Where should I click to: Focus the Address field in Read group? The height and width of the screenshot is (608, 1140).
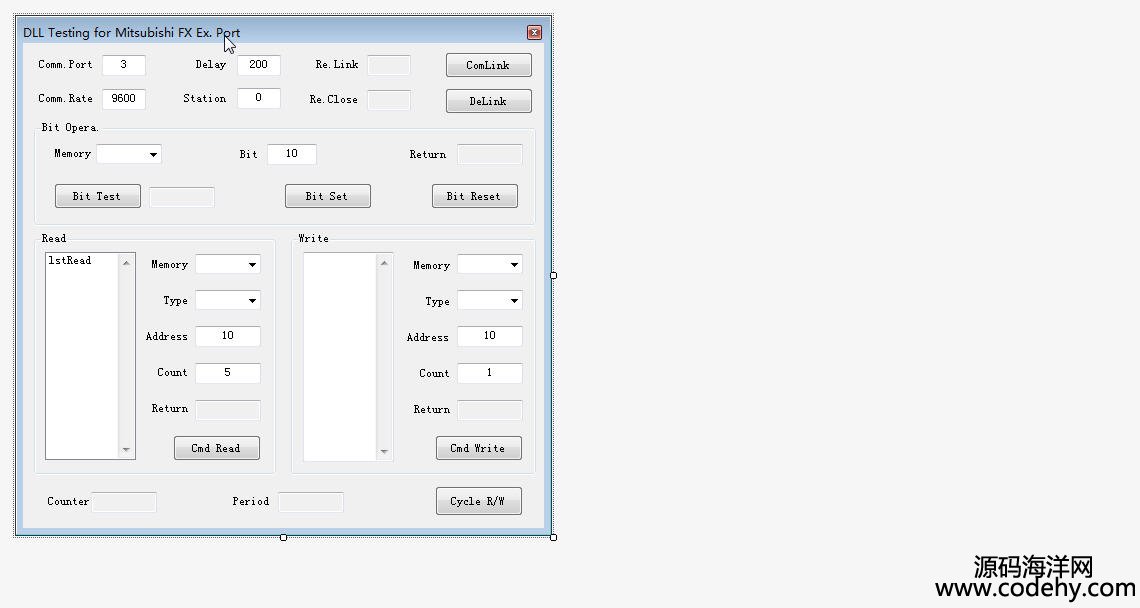click(x=228, y=336)
